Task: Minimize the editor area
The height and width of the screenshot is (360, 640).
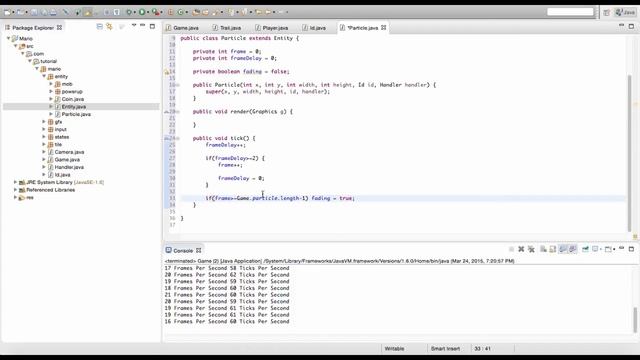Action: (x=621, y=25)
